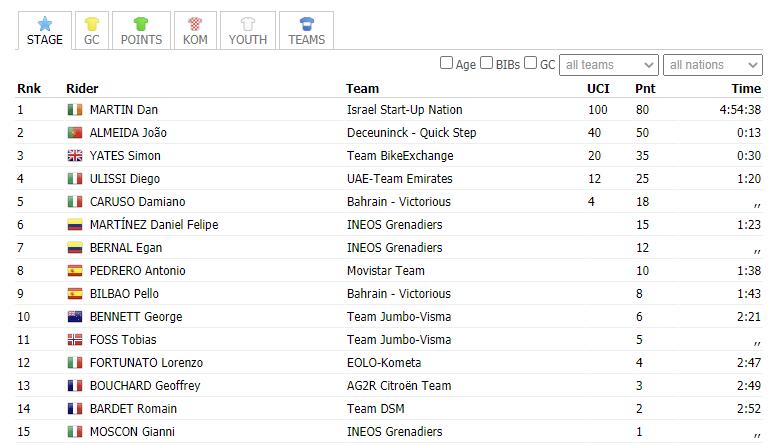Check the GC column checkbox
The image size is (781, 445).
530,63
